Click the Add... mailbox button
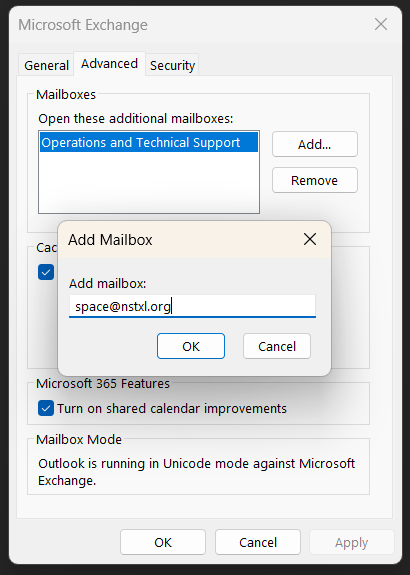The image size is (410, 575). [315, 144]
